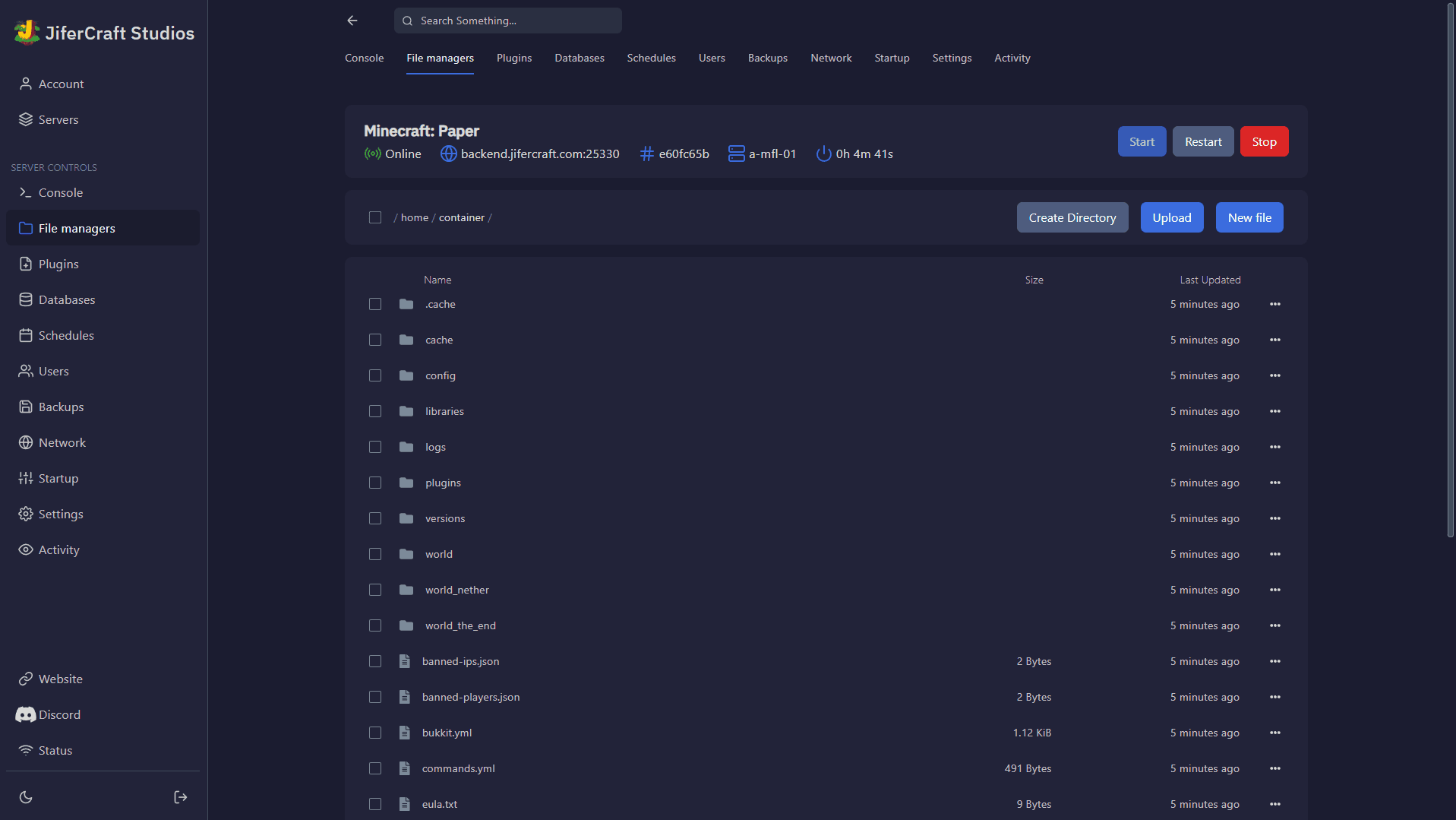Open Databases from the sidebar
Viewport: 1456px width, 820px height.
coord(66,299)
